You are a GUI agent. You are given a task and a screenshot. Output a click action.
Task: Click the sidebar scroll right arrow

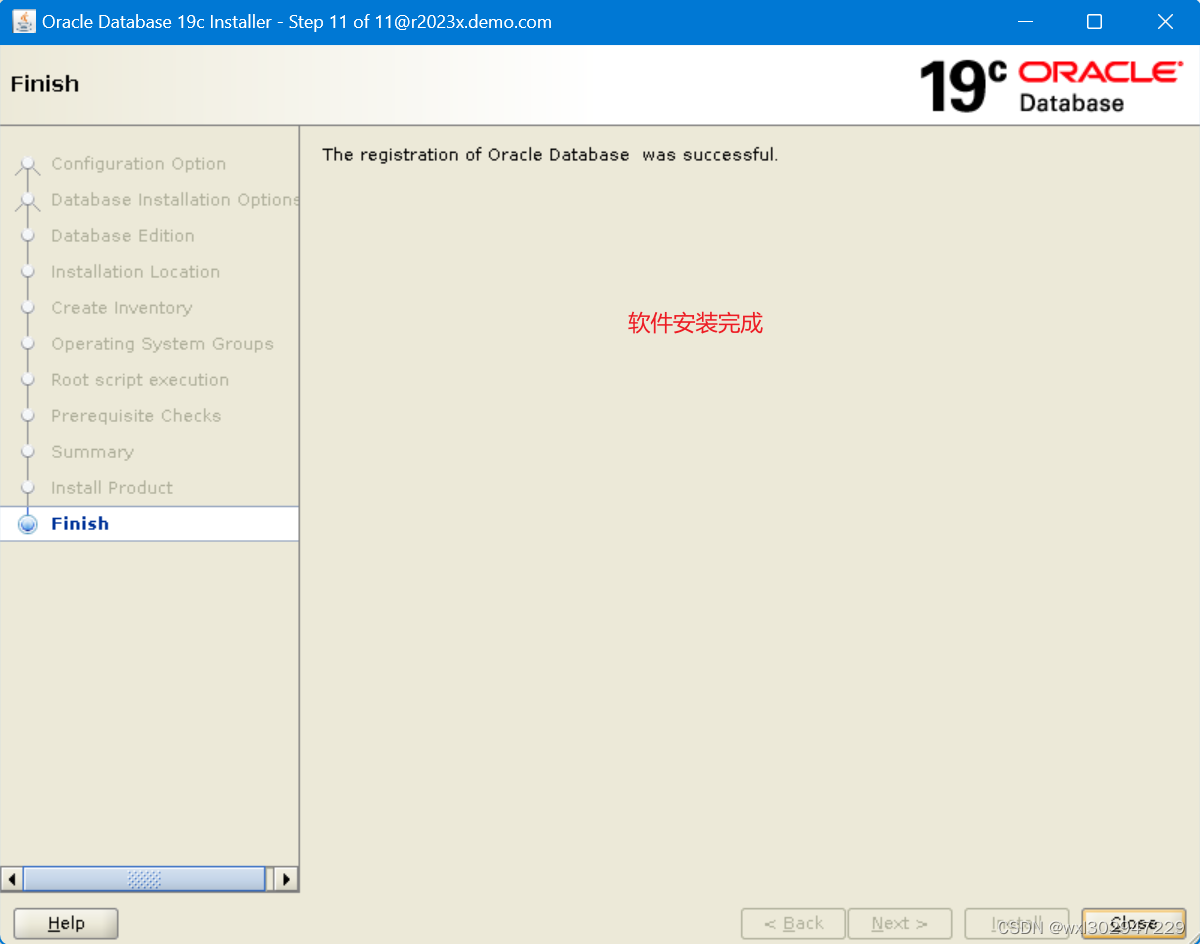[x=287, y=879]
